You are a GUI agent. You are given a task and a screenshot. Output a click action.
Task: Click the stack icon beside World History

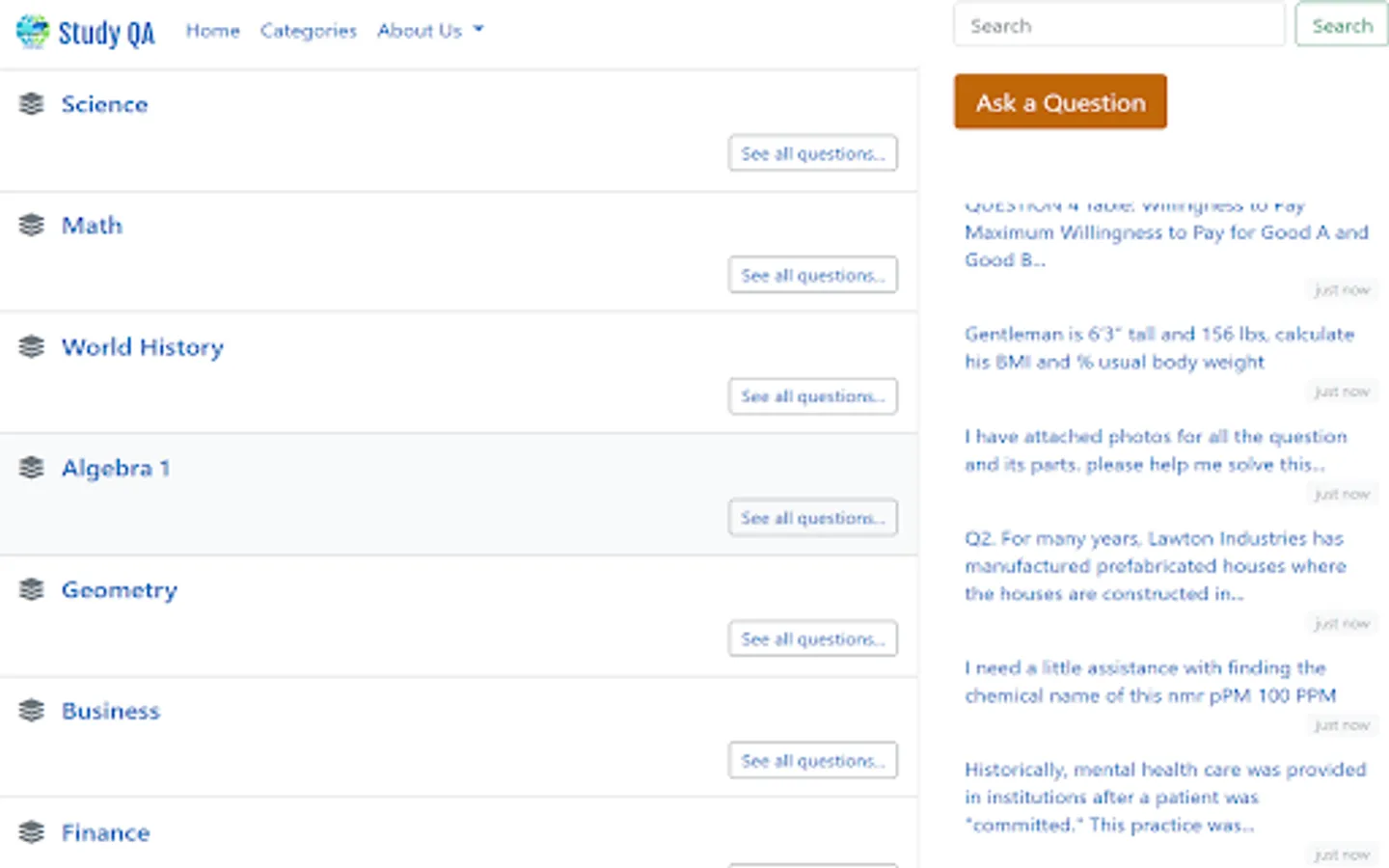click(x=32, y=346)
